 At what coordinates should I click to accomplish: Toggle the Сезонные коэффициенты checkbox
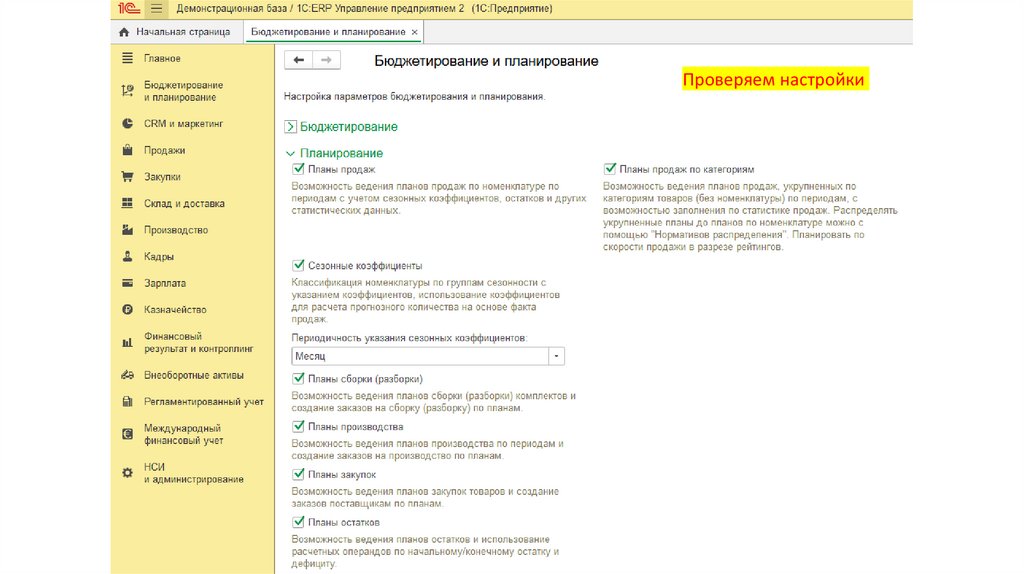pyautogui.click(x=298, y=265)
